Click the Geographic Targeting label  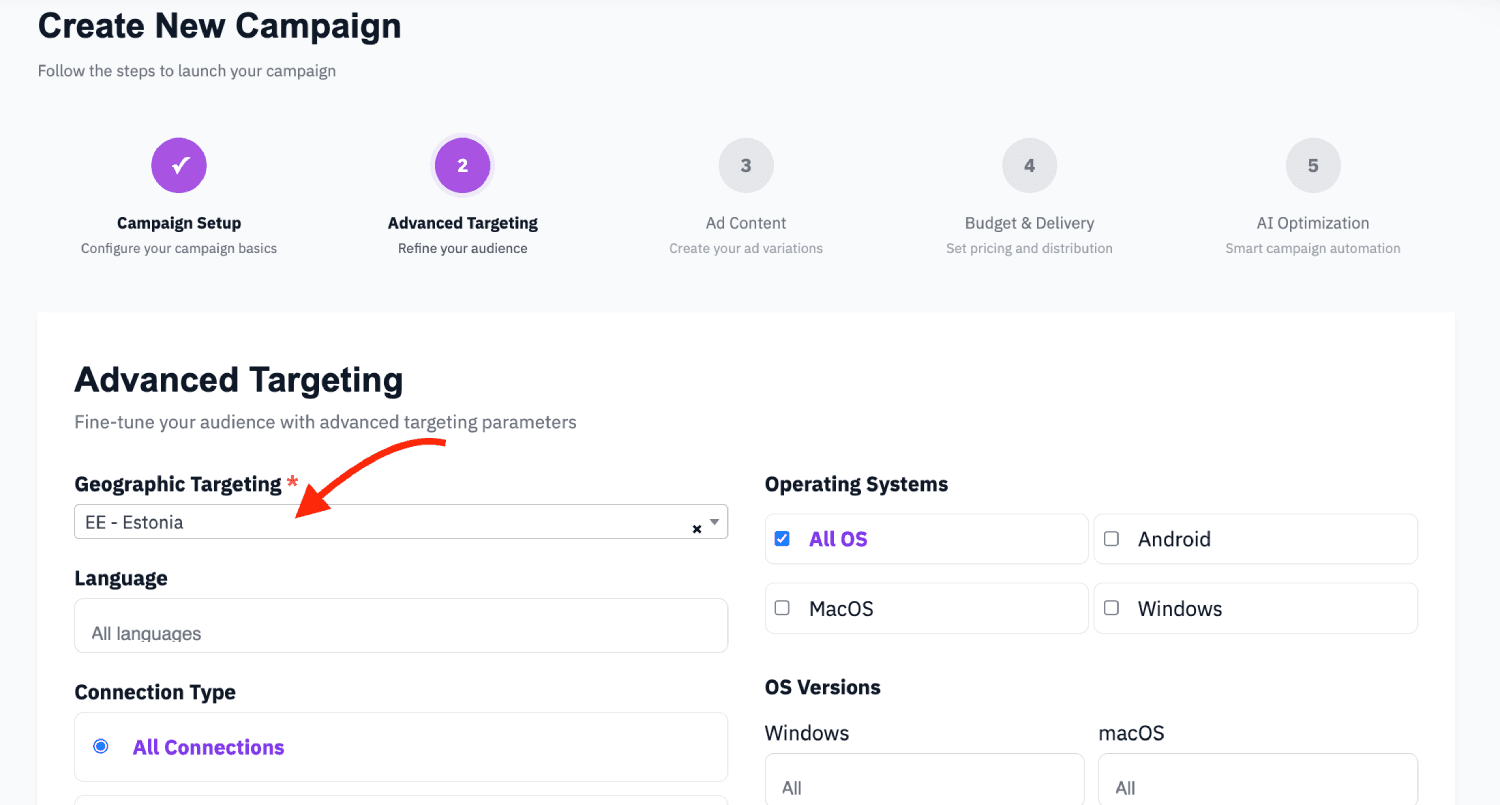(x=178, y=484)
